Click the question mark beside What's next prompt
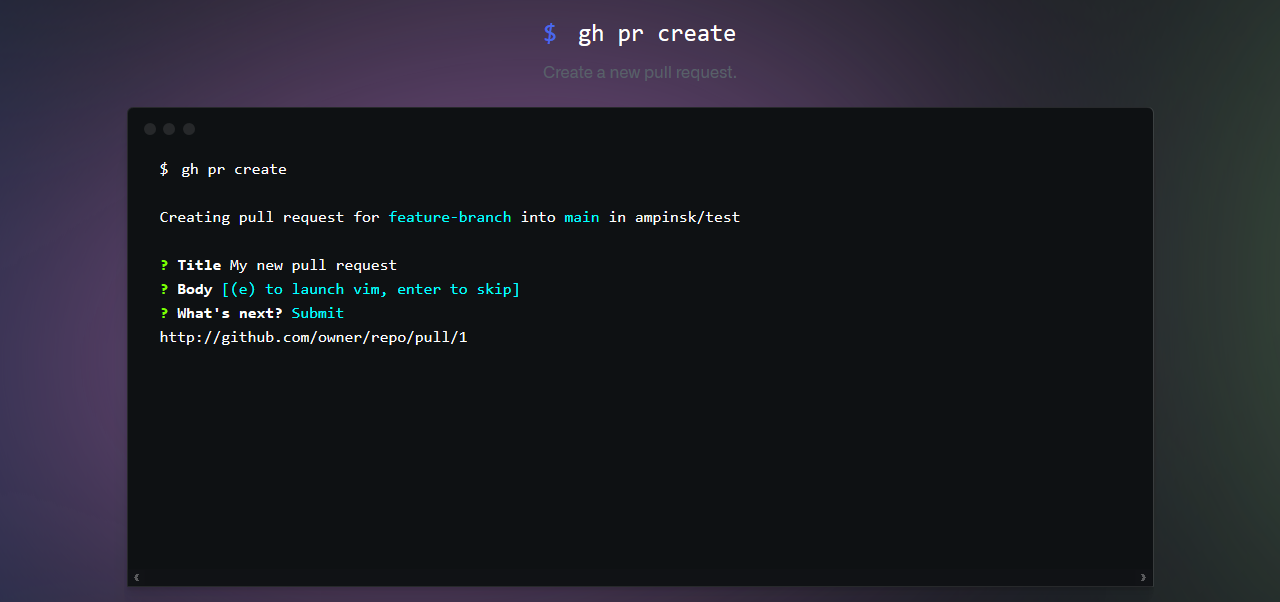Viewport: 1280px width, 602px height. point(163,313)
